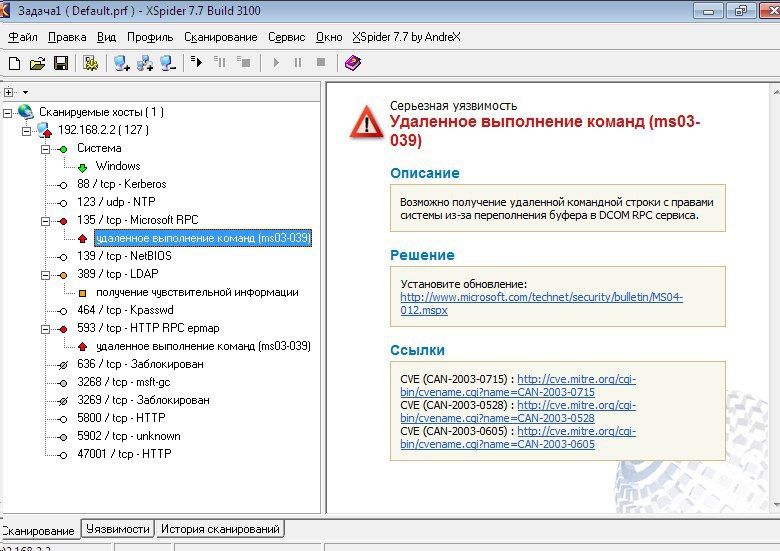The height and width of the screenshot is (551, 780).
Task: Open the XSpider 7.7 by AndreX menu
Action: click(x=406, y=37)
